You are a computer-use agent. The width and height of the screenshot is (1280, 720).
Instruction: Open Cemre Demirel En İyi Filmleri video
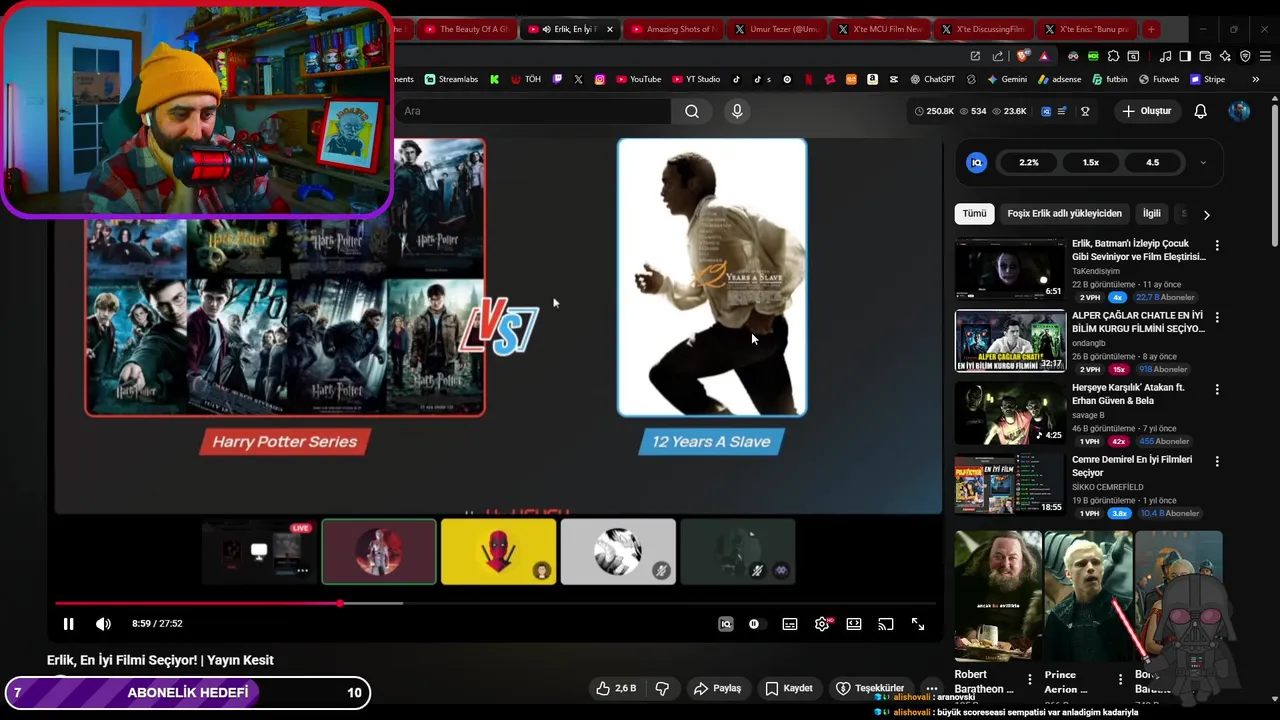click(x=1010, y=484)
